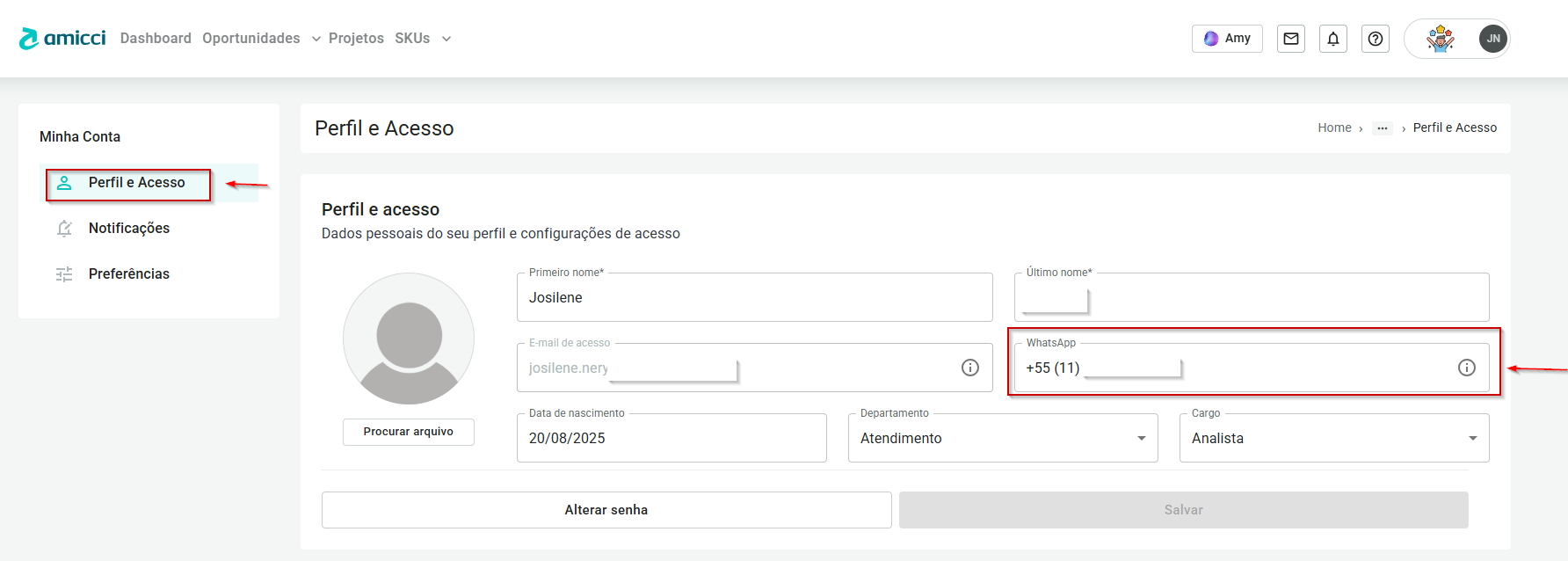Image resolution: width=1568 pixels, height=561 pixels.
Task: Click the amicci logo
Action: pos(62,38)
